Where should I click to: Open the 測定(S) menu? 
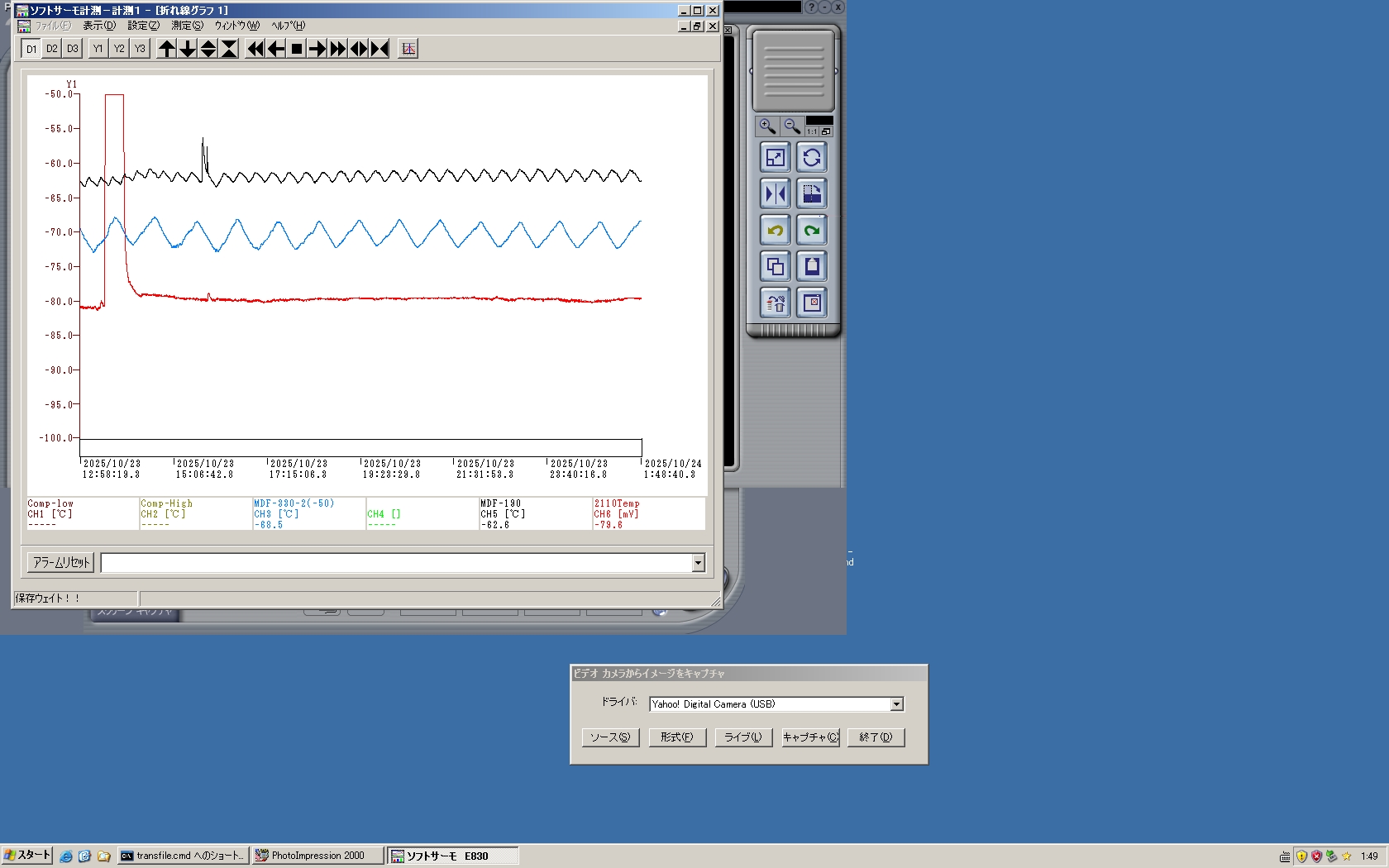(187, 26)
